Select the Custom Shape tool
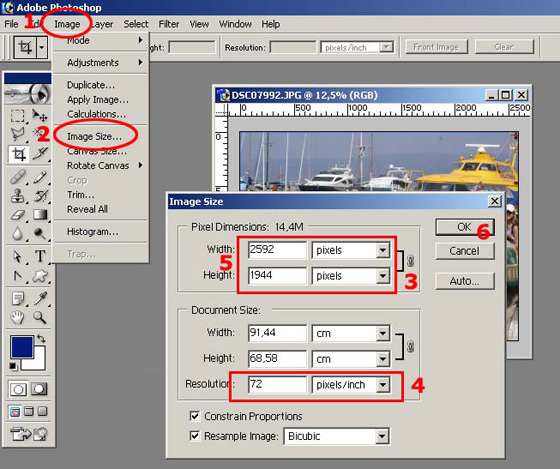Image resolution: width=560 pixels, height=469 pixels. [x=40, y=276]
